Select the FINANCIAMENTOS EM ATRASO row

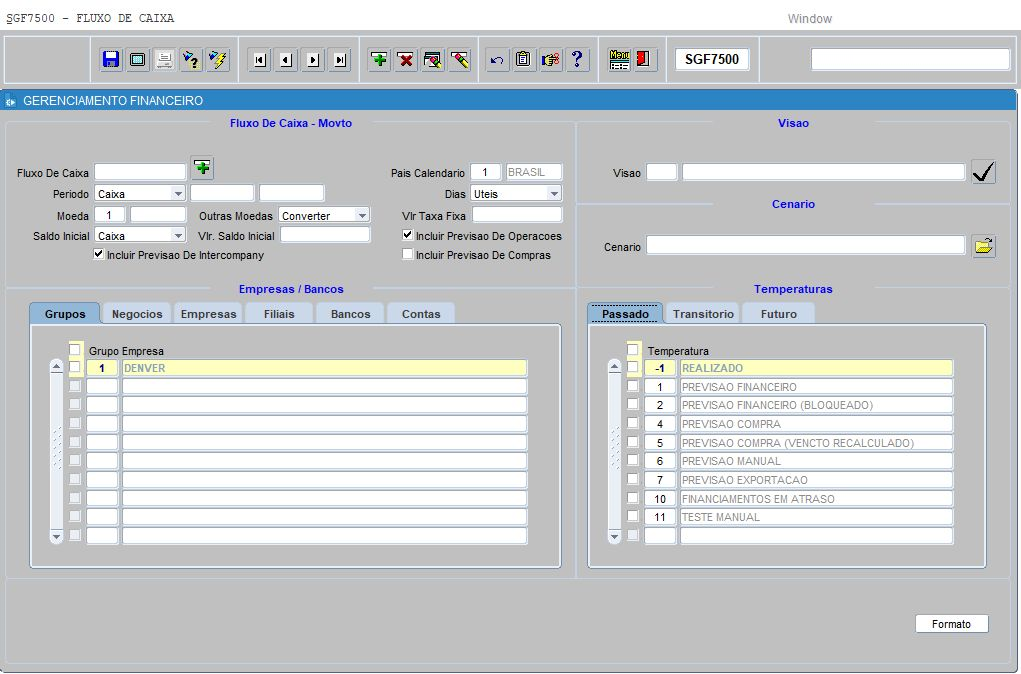pyautogui.click(x=816, y=499)
